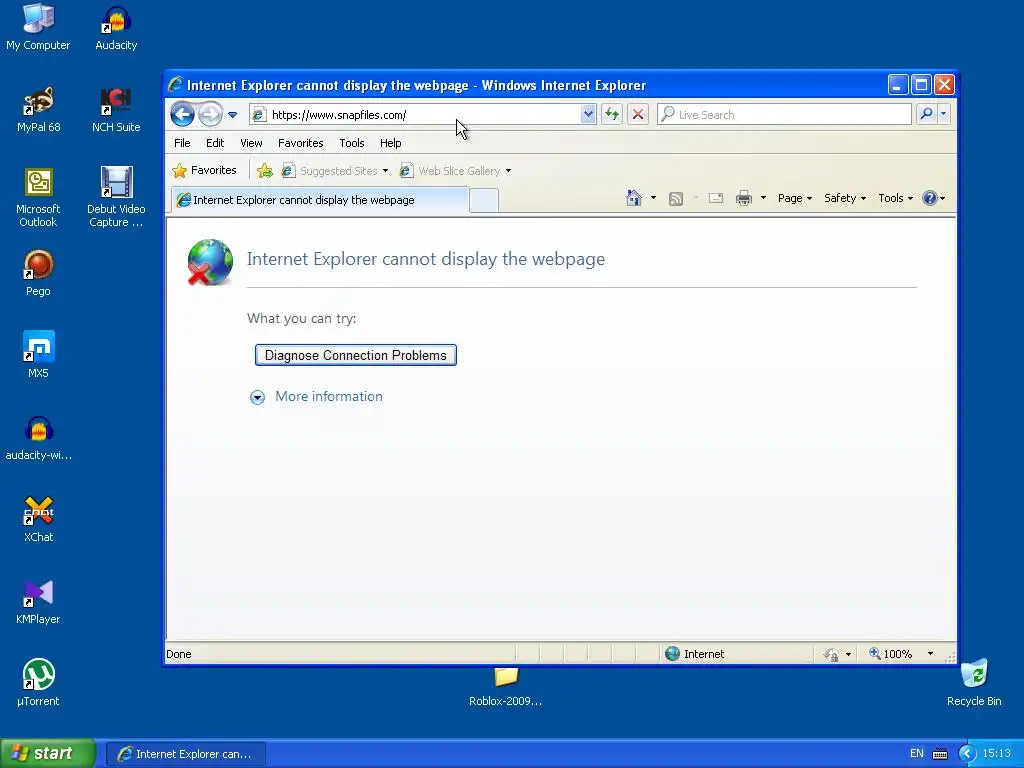1024x768 pixels.
Task: Click Diagnose Connection Problems button
Action: [x=355, y=355]
